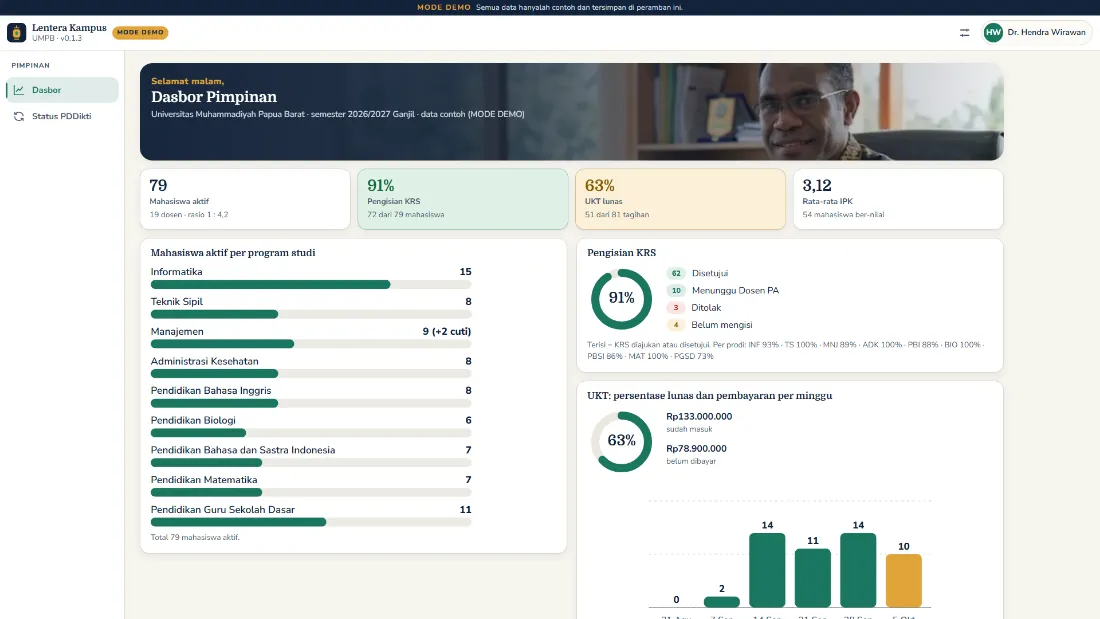Click the short payment bar labeled 2
The image size is (1100, 619).
pos(722,601)
